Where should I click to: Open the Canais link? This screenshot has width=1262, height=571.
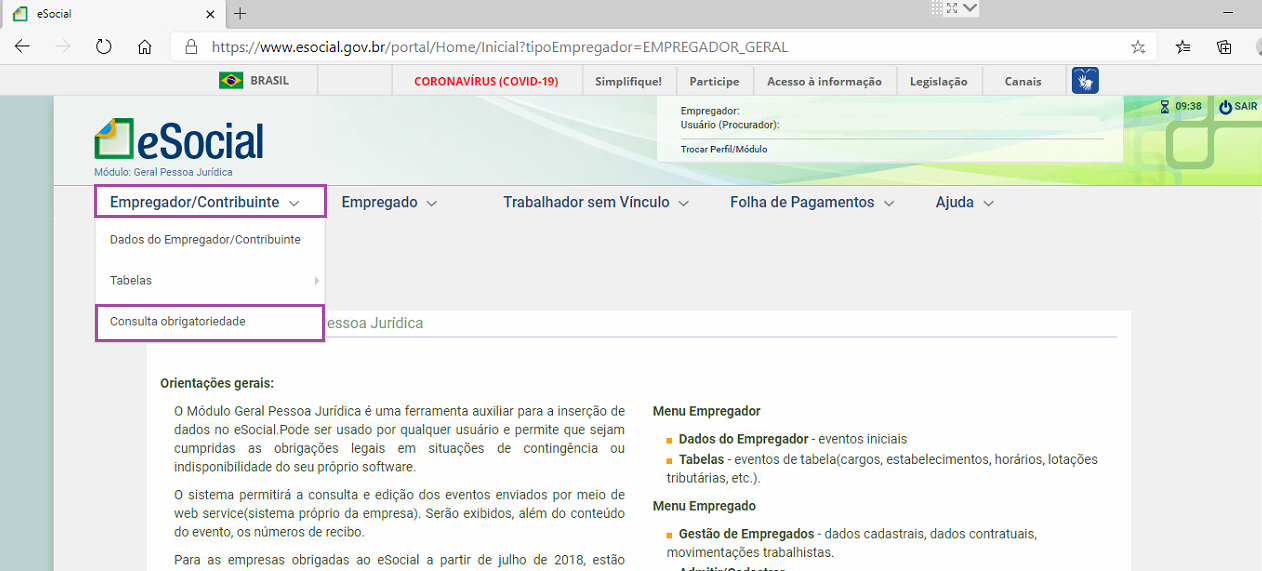coord(1023,81)
